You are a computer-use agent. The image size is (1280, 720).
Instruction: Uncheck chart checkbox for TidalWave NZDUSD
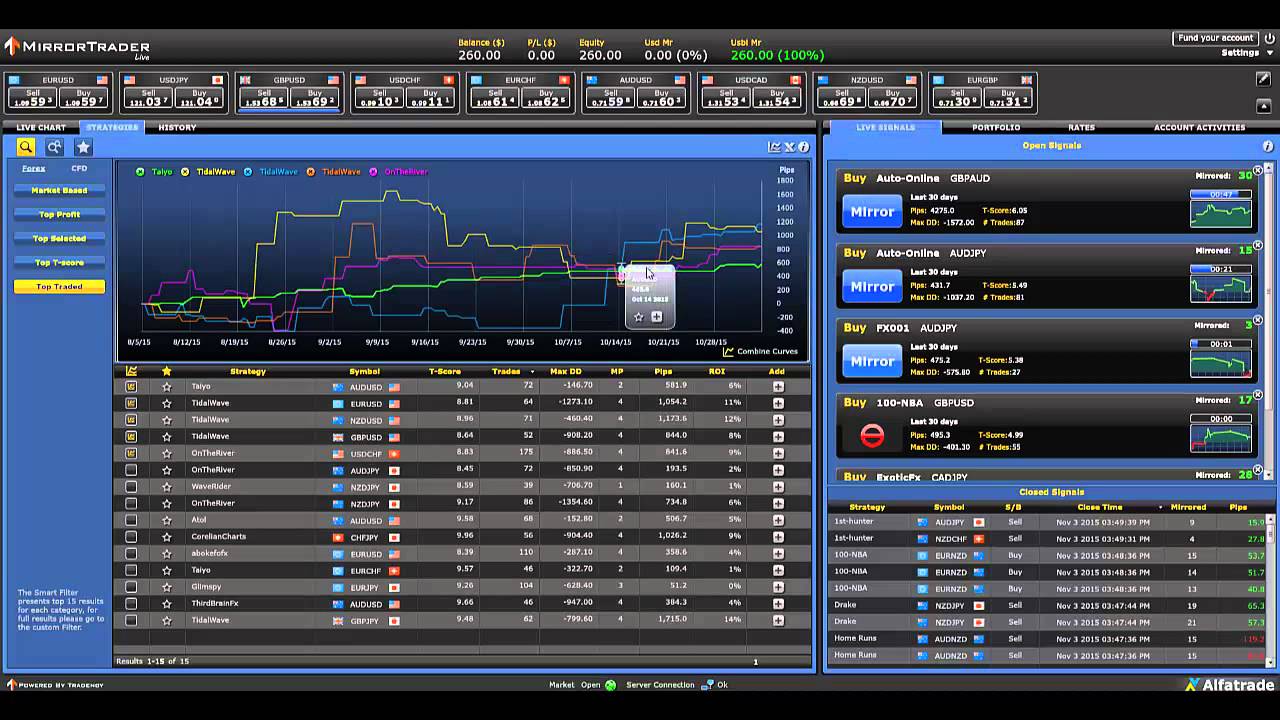131,420
